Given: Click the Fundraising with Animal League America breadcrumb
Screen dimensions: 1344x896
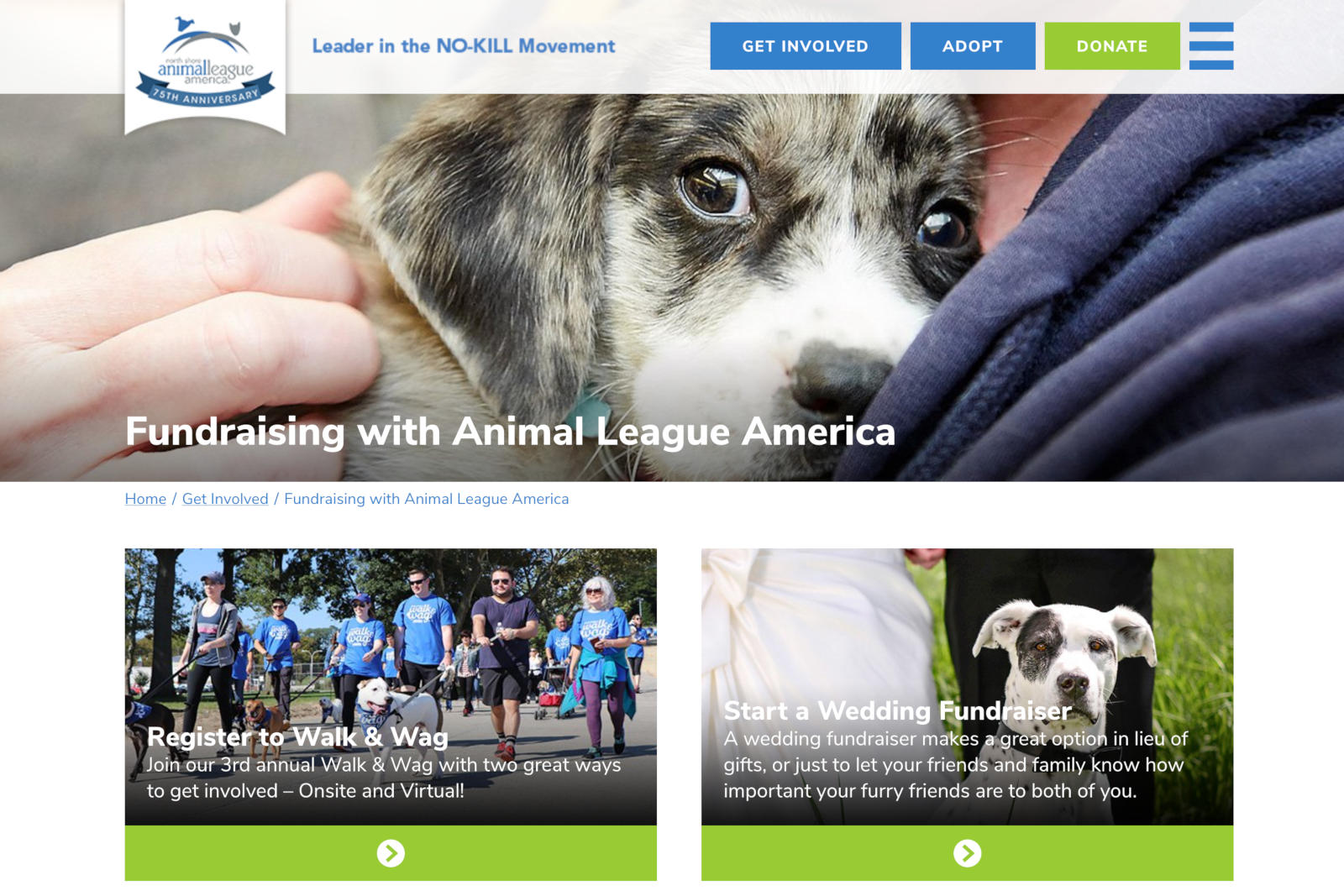Looking at the screenshot, I should coord(426,499).
